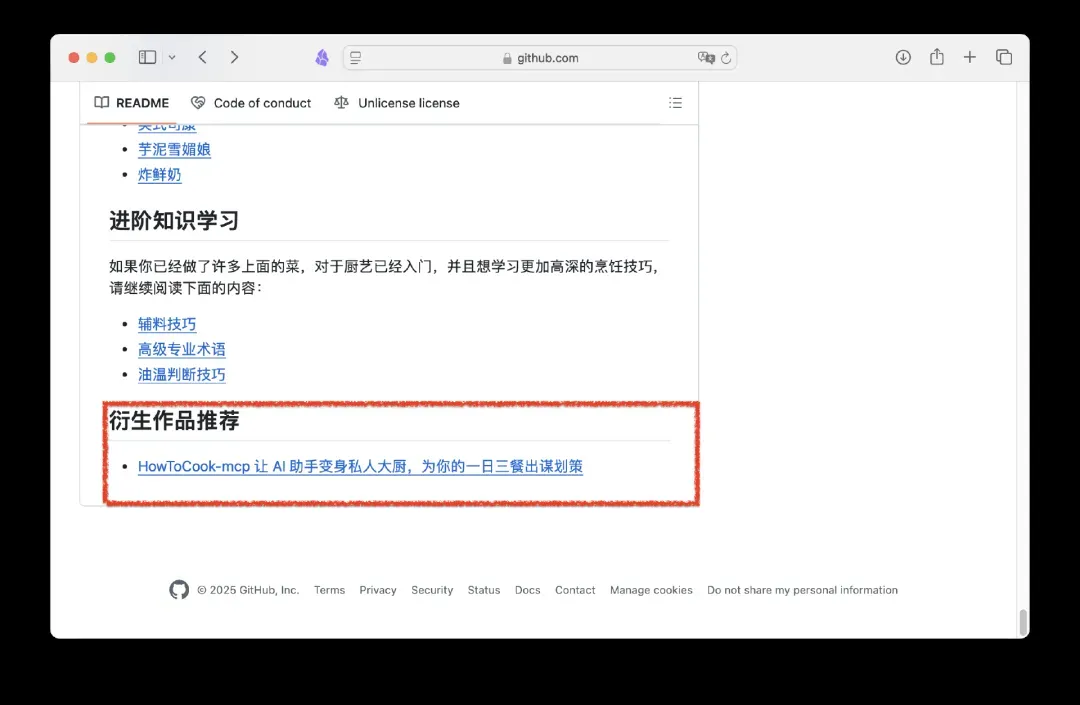Open the 炸鲜奶 recipe link
The image size is (1080, 705).
pos(159,175)
